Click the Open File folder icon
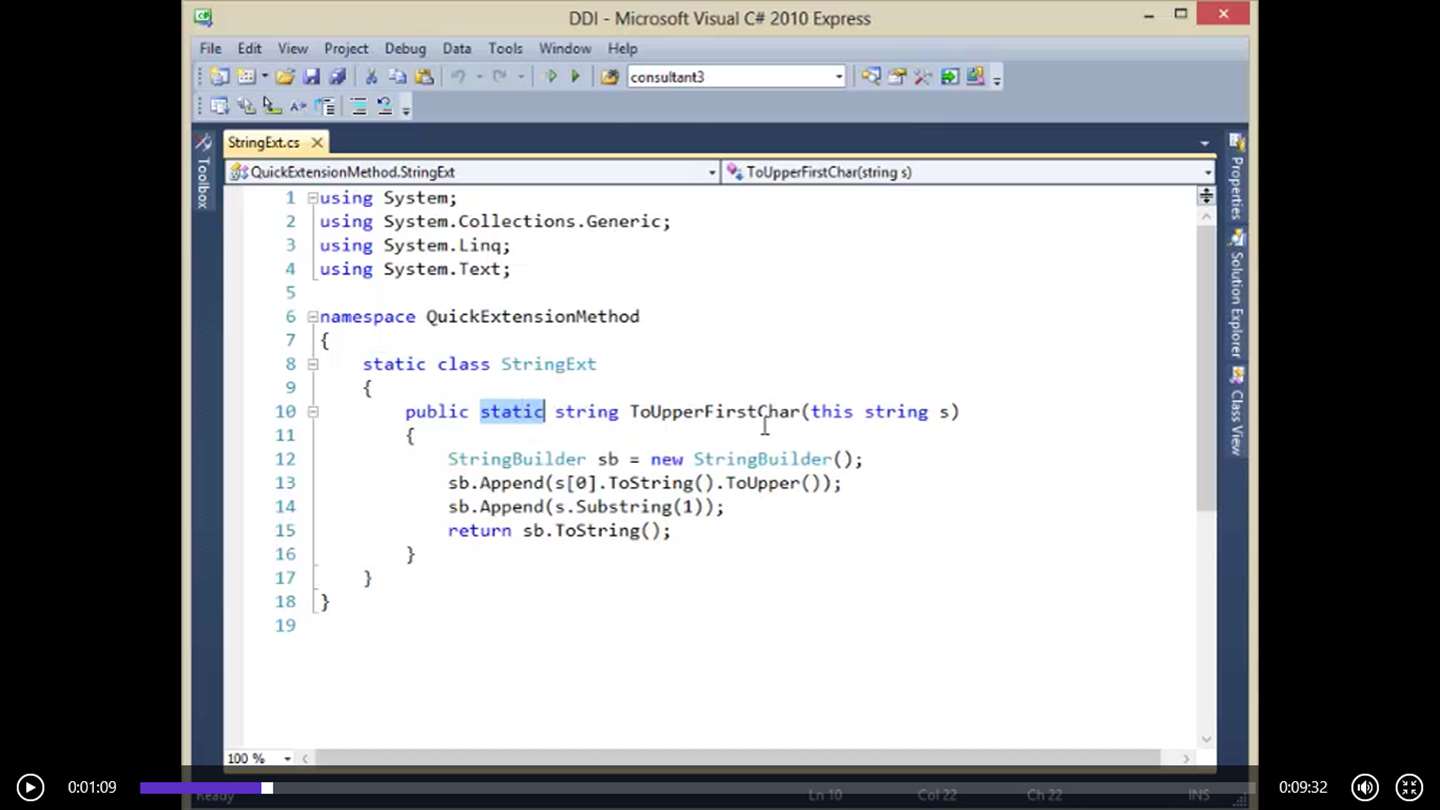The height and width of the screenshot is (810, 1440). [286, 77]
